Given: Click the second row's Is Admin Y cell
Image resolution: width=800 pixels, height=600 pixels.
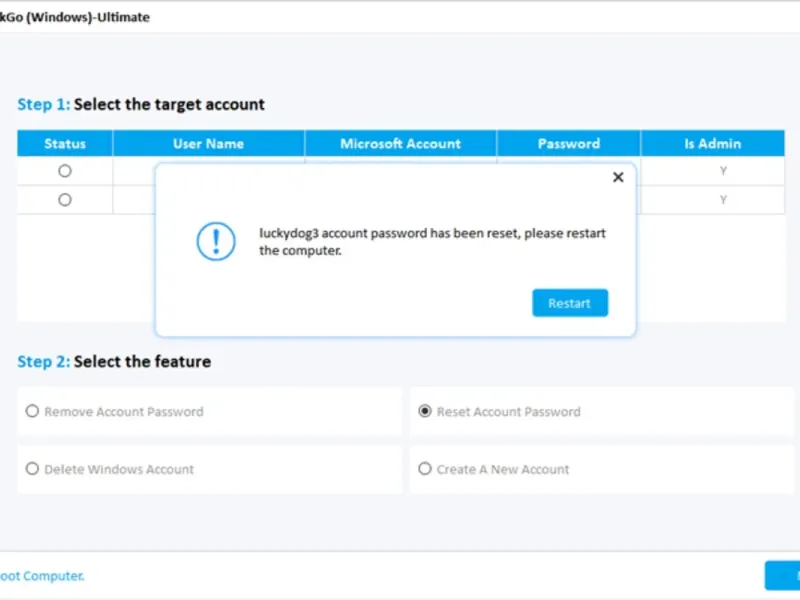Looking at the screenshot, I should (723, 200).
